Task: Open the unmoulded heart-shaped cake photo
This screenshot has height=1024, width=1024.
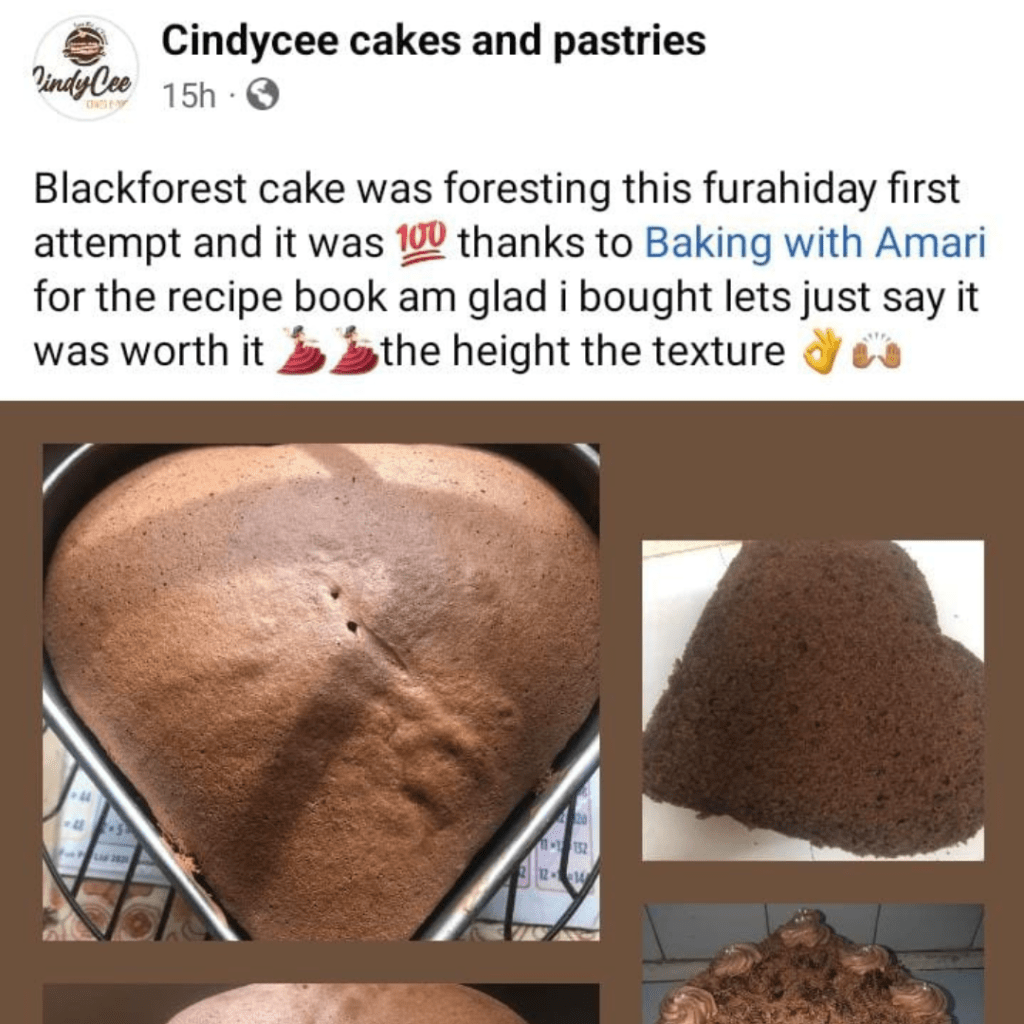Action: point(812,700)
